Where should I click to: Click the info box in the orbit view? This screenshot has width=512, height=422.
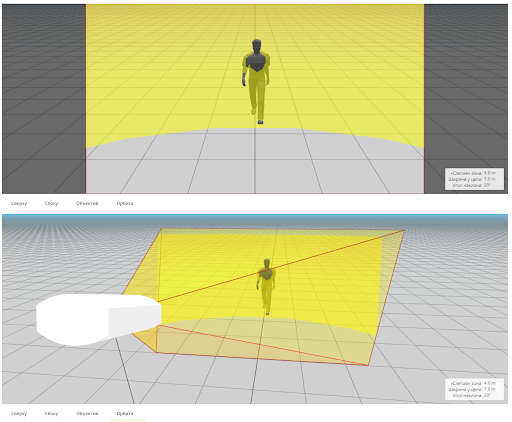coord(474,389)
